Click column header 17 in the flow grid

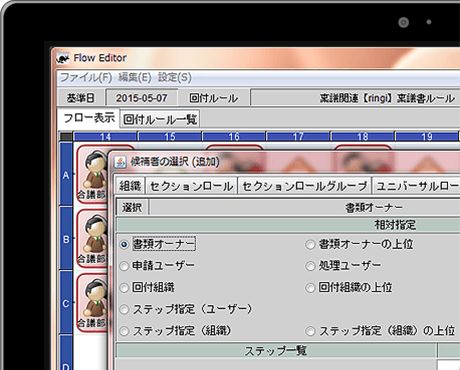click(x=298, y=137)
